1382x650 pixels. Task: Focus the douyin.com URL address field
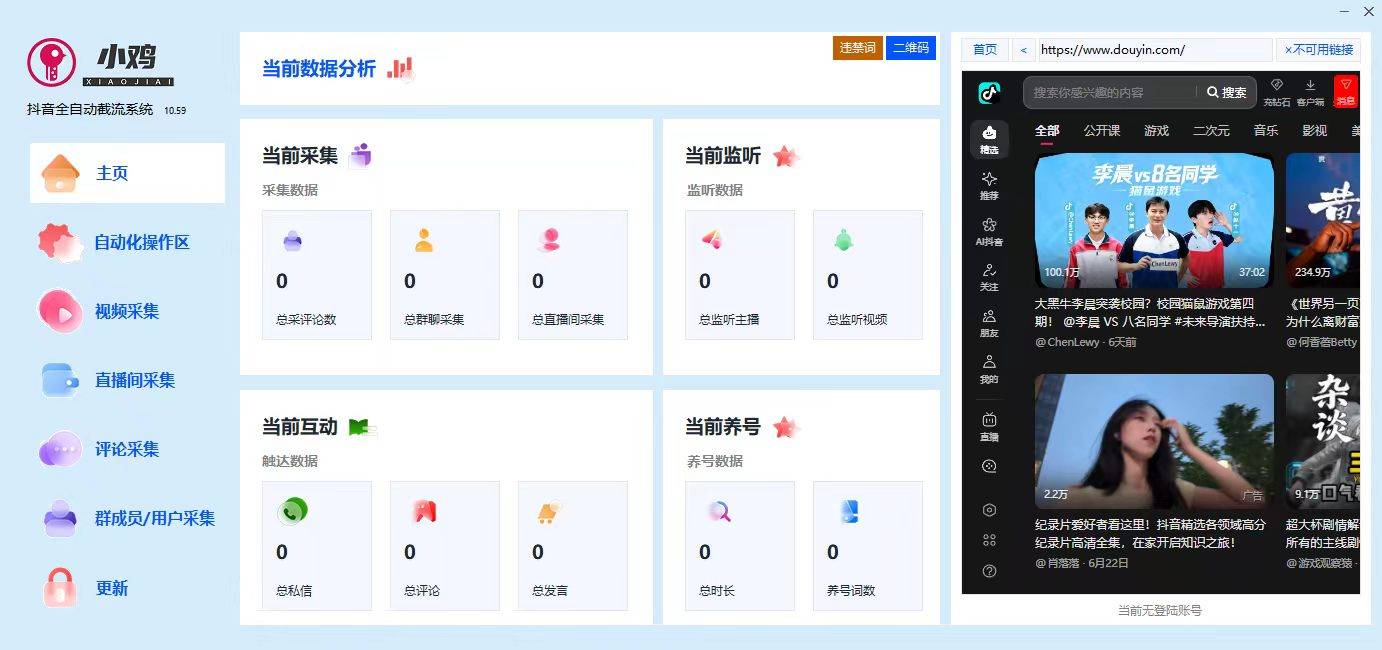(1155, 50)
